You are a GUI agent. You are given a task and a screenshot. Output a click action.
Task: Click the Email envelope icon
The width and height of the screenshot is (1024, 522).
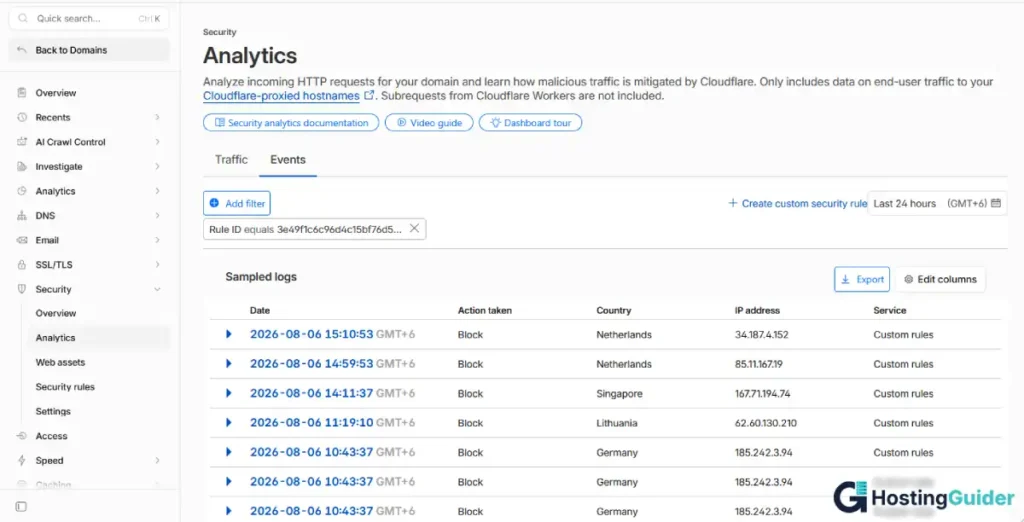[x=22, y=240]
